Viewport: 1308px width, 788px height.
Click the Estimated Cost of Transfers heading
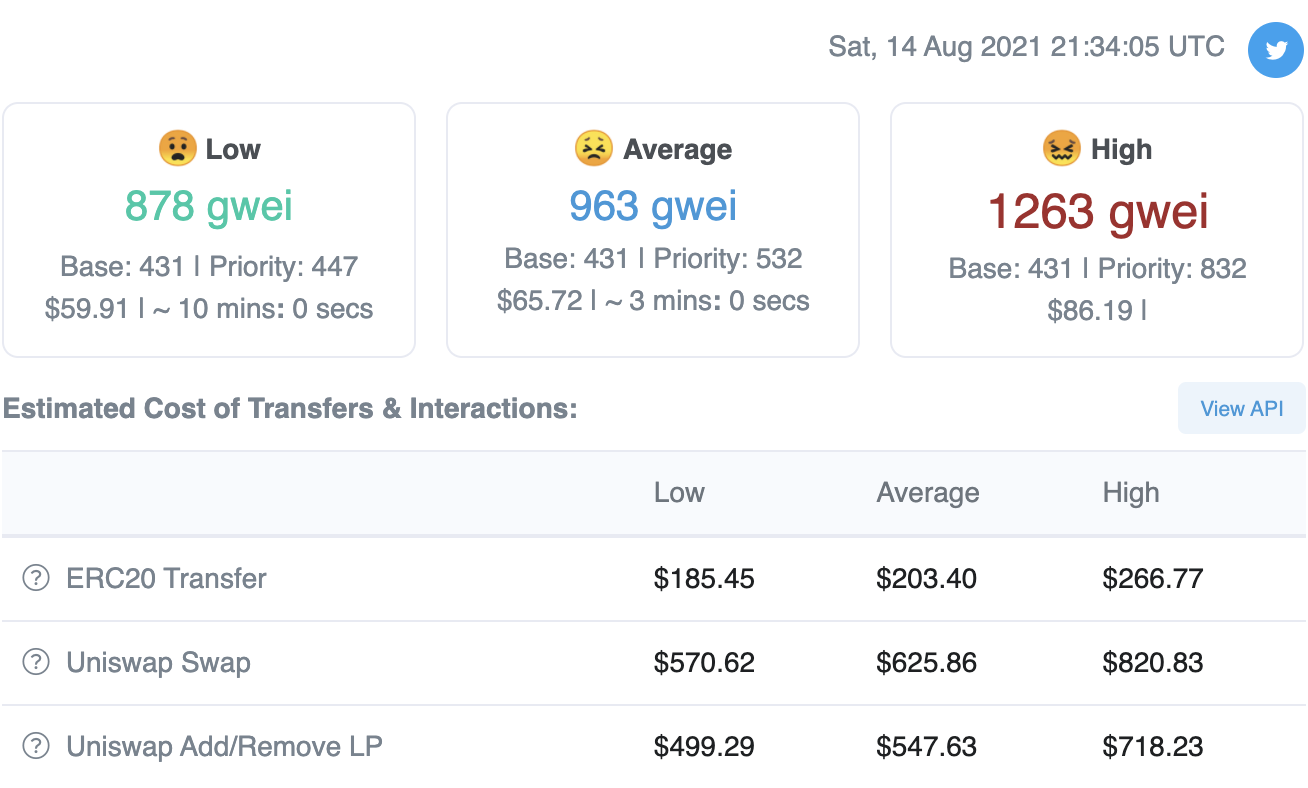pyautogui.click(x=290, y=408)
